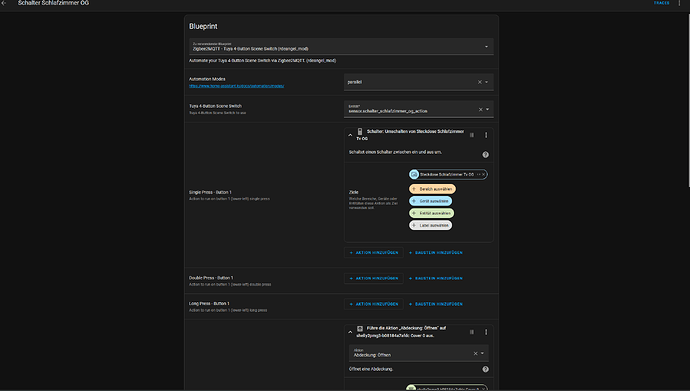This screenshot has width=690, height=391.
Task: Open the Aktion dropdown showing Abdeckung Öffnen
Action: (418, 353)
